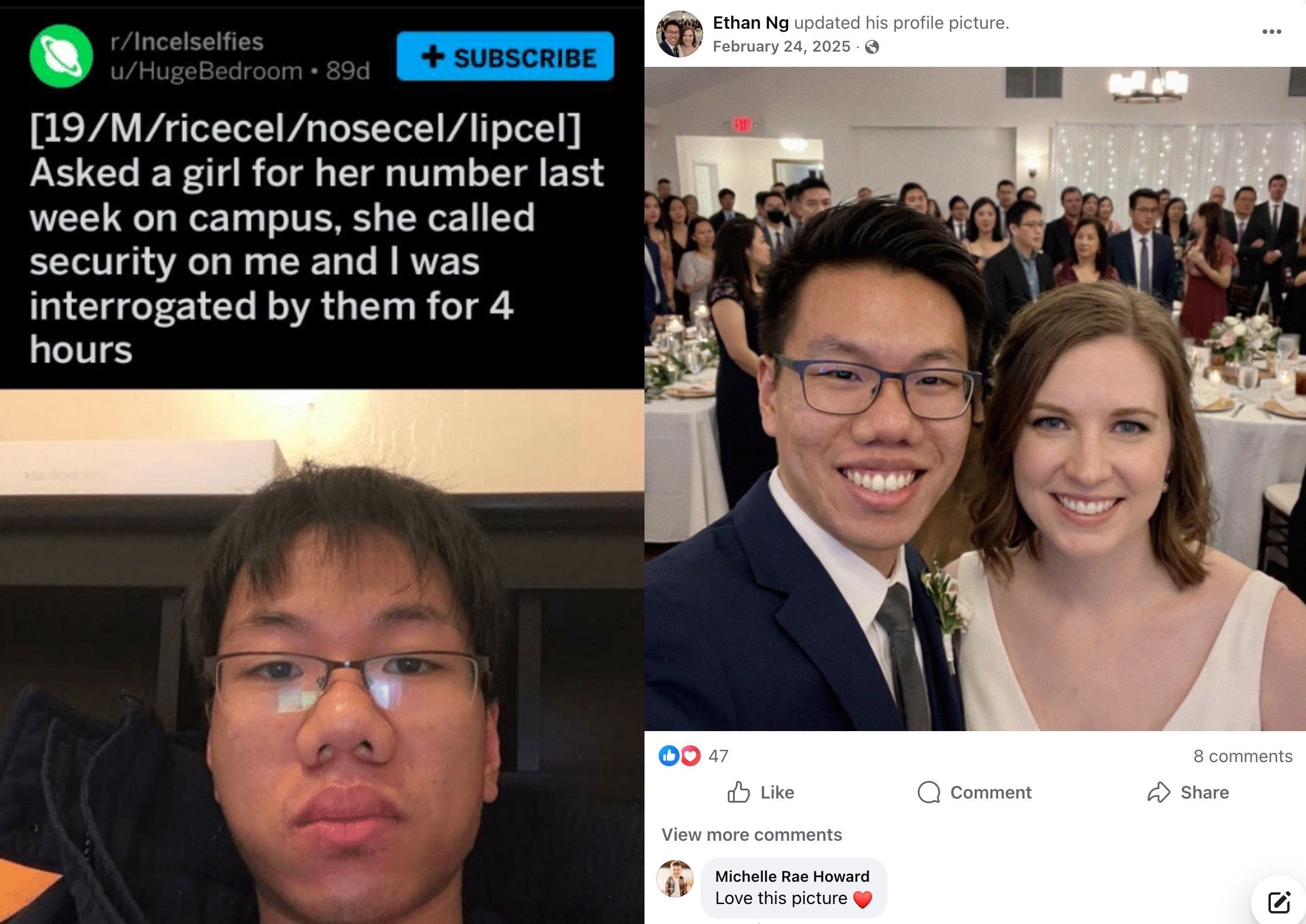Open Ethan Ng's profile name link
The width and height of the screenshot is (1306, 924).
751,23
